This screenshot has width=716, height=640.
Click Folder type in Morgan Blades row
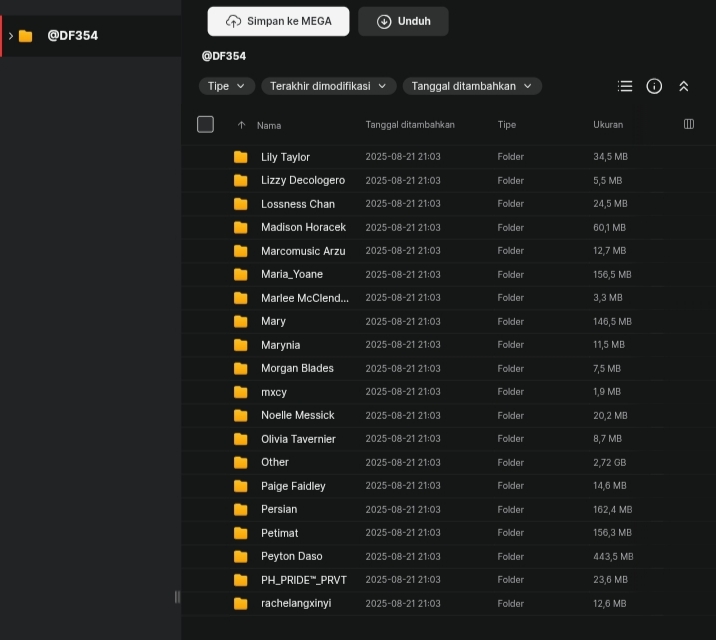pos(511,368)
